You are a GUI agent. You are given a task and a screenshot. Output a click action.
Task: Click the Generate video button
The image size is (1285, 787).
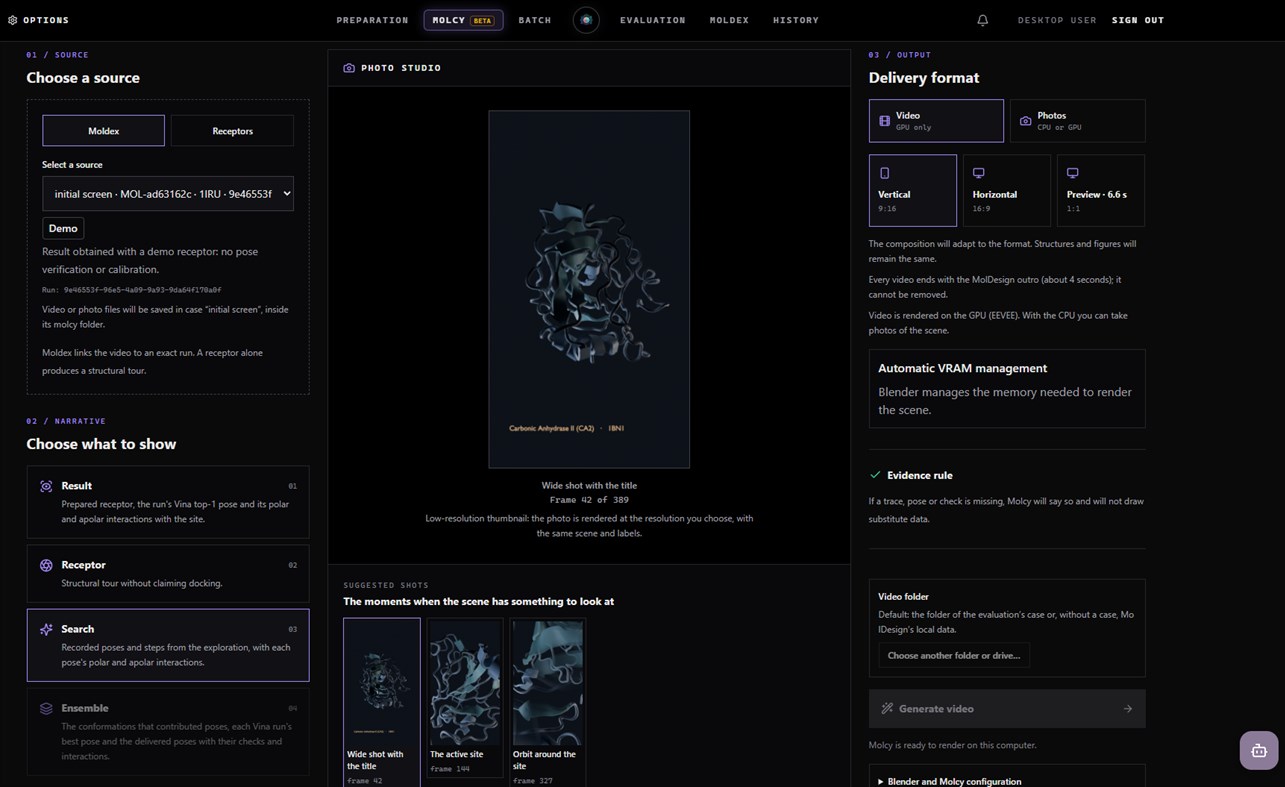click(x=1007, y=708)
